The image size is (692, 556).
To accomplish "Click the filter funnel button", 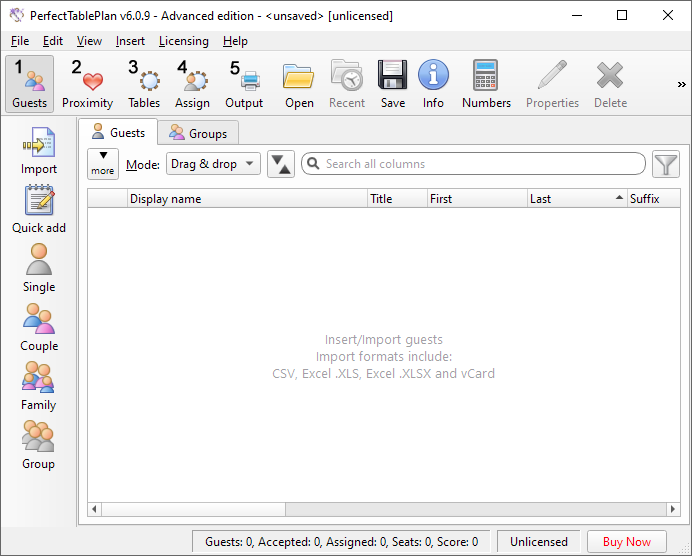I will [666, 164].
